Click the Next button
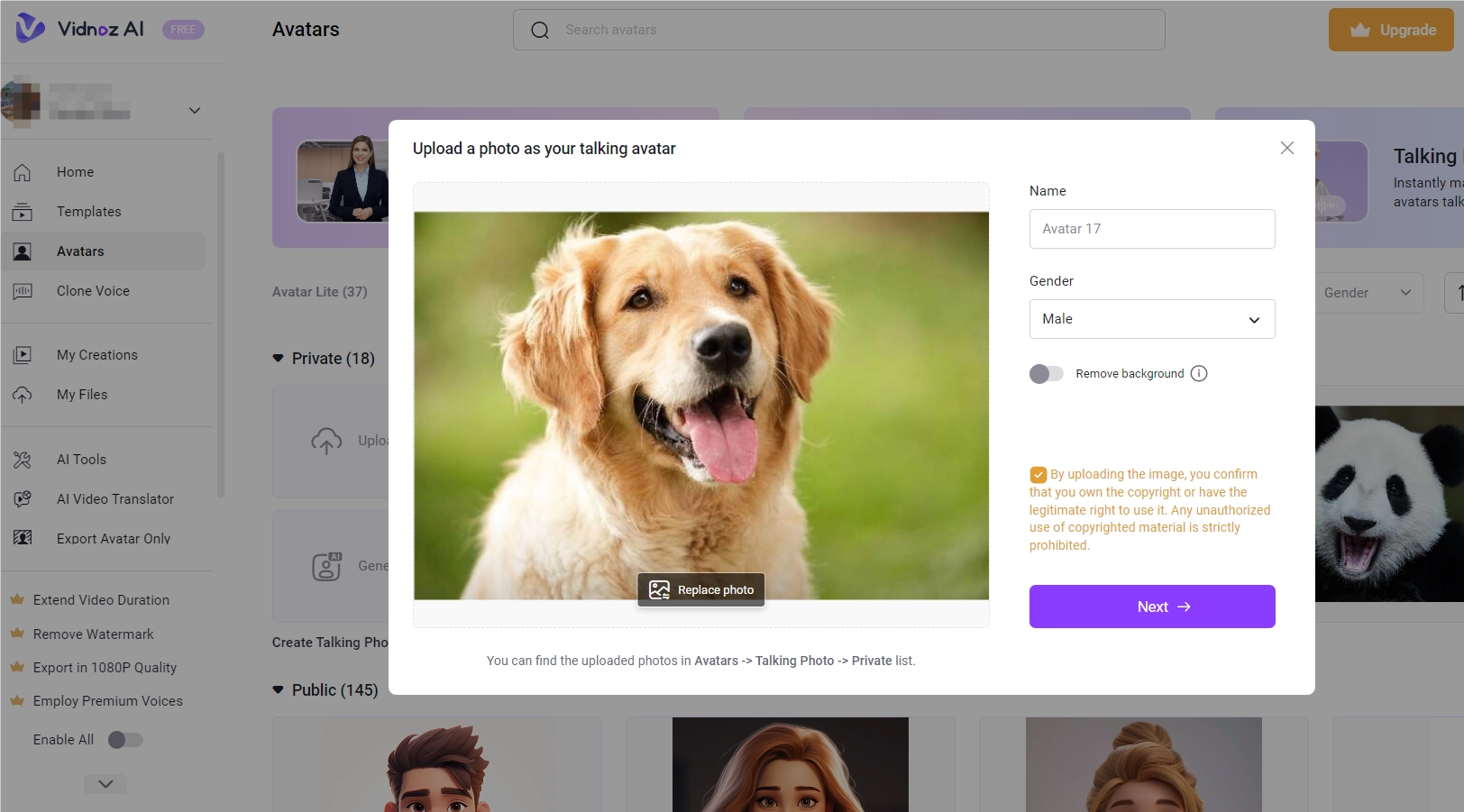Viewport: 1464px width, 812px height. pos(1152,607)
